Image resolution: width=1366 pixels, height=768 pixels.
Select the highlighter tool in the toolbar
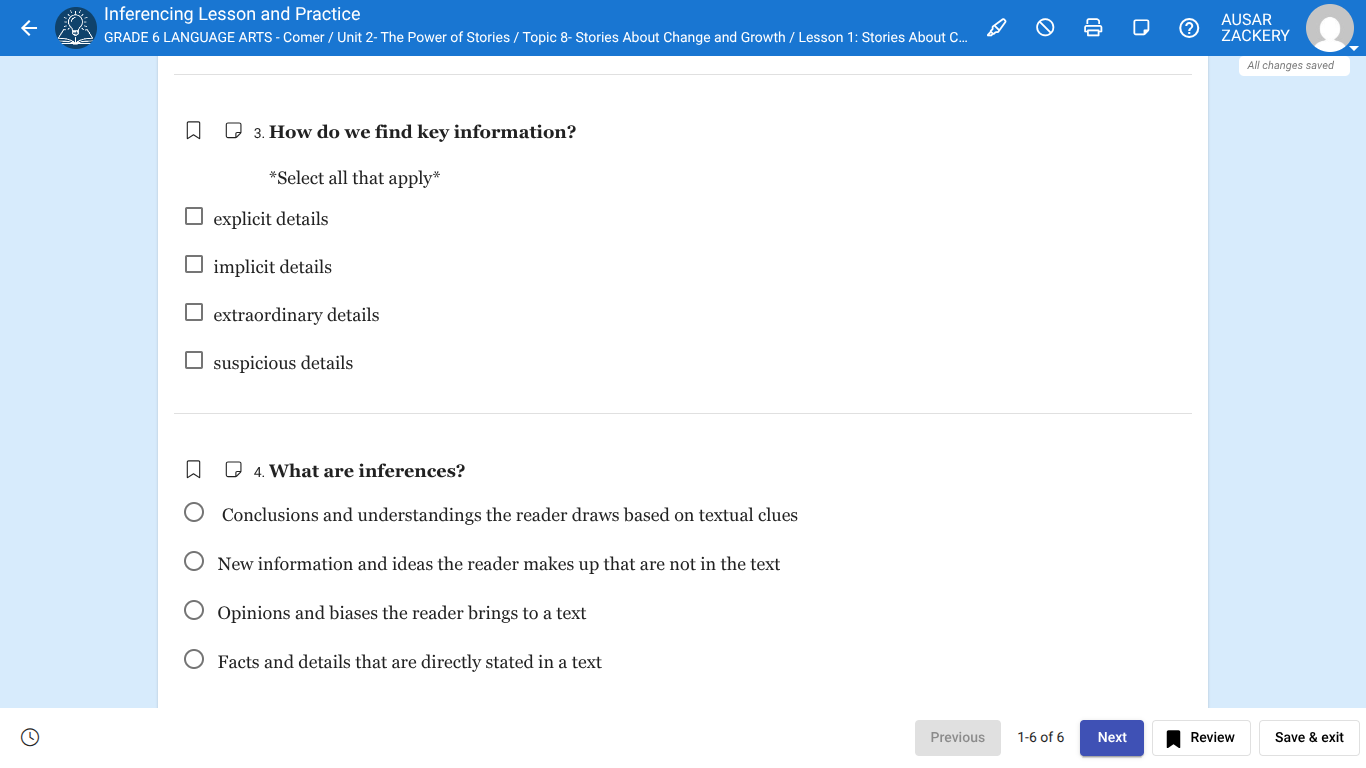(x=997, y=27)
